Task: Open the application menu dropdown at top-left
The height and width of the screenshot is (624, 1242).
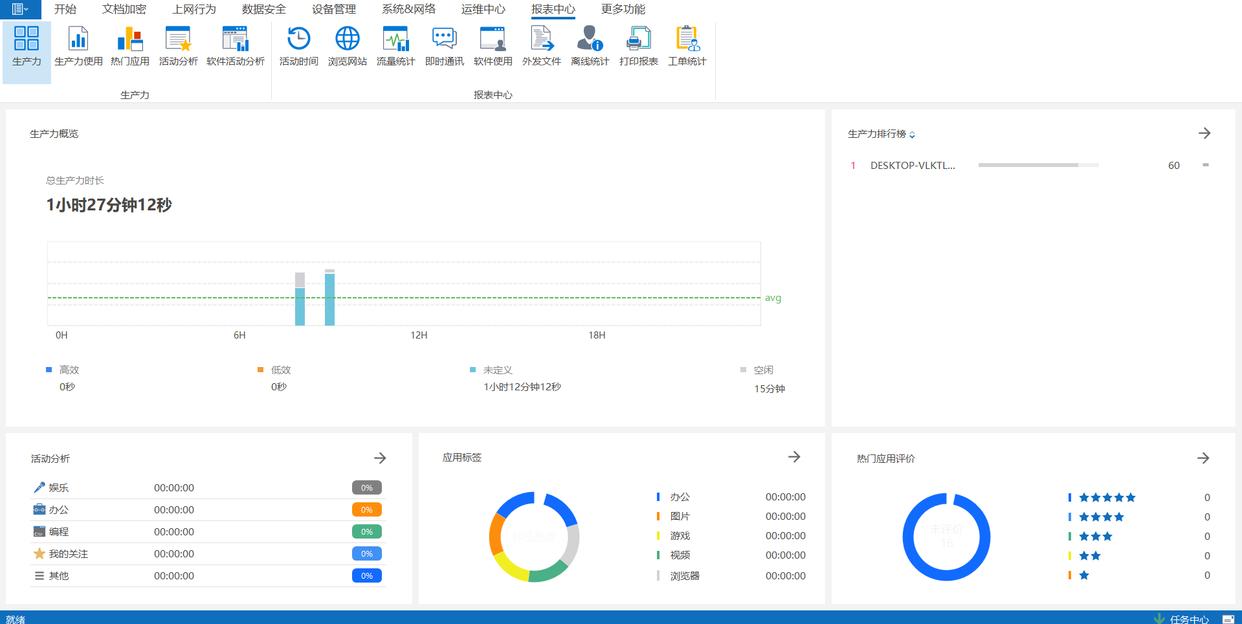Action: (20, 9)
